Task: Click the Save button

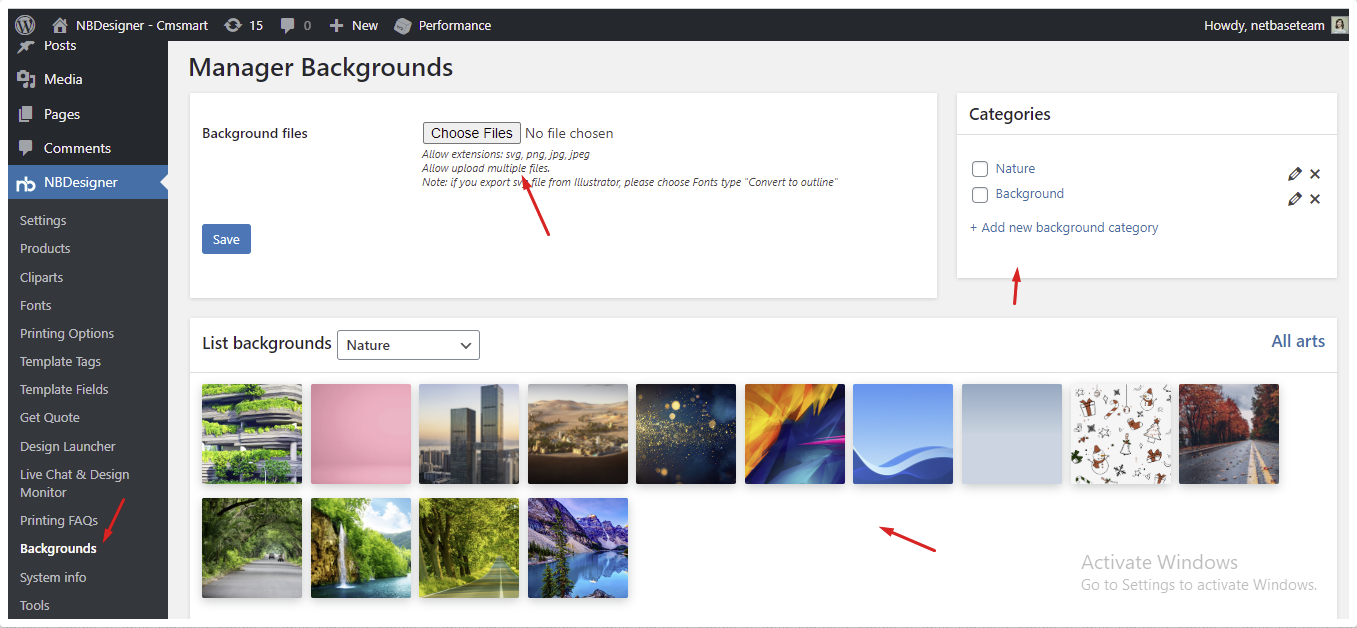Action: click(x=226, y=238)
